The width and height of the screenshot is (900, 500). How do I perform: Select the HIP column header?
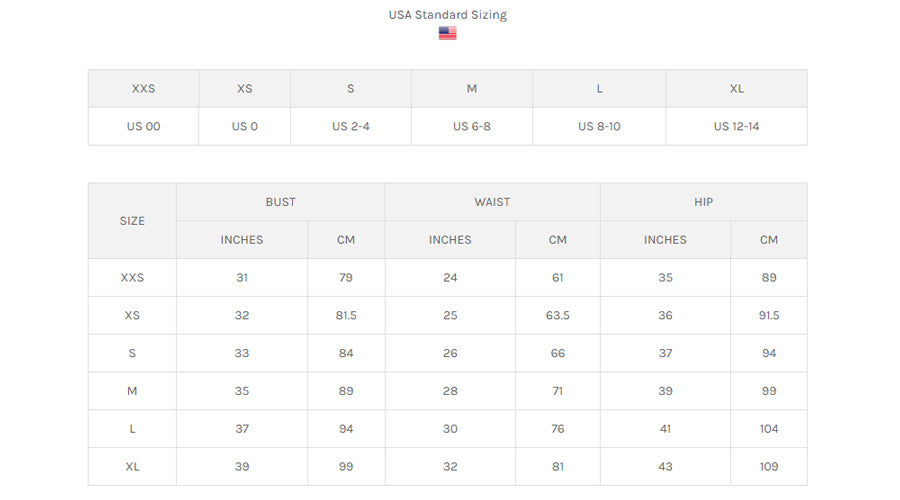click(704, 202)
